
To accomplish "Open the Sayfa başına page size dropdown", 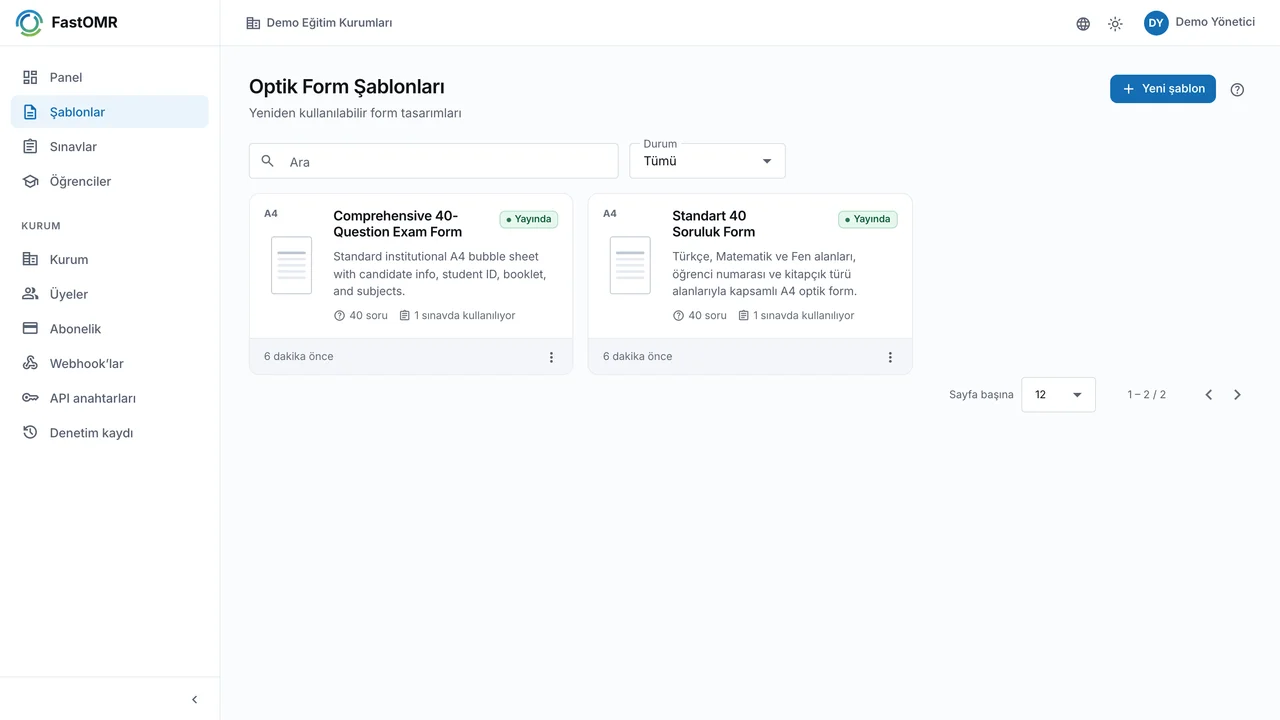I will [1058, 395].
